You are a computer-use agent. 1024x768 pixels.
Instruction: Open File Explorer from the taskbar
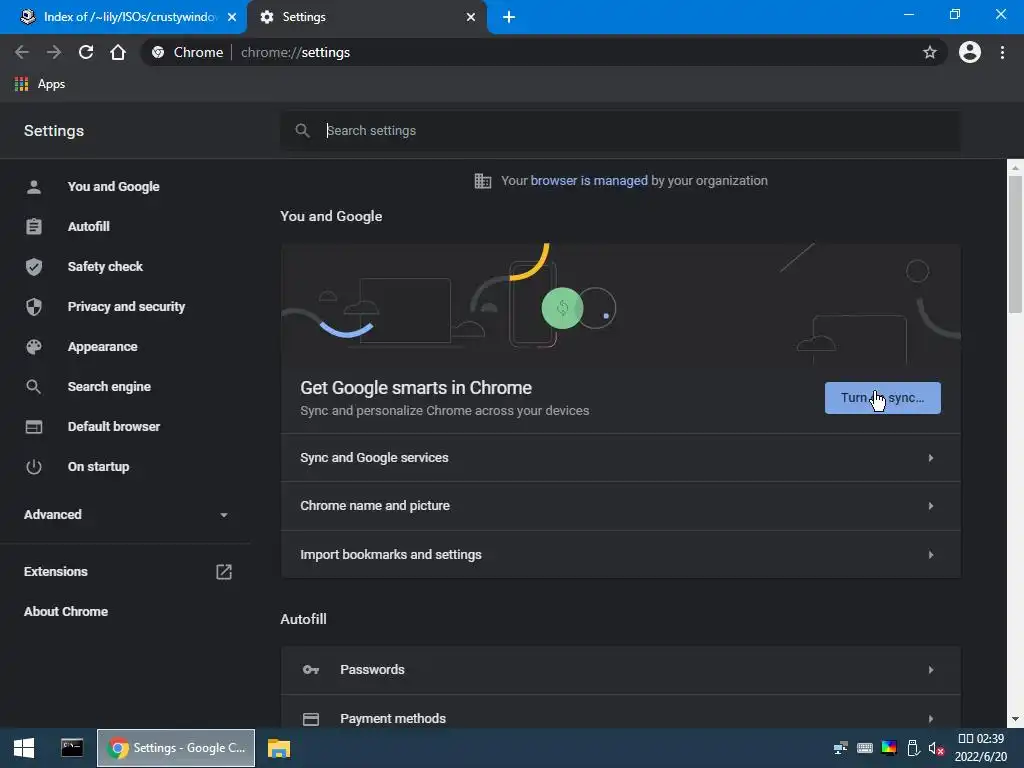(x=279, y=748)
